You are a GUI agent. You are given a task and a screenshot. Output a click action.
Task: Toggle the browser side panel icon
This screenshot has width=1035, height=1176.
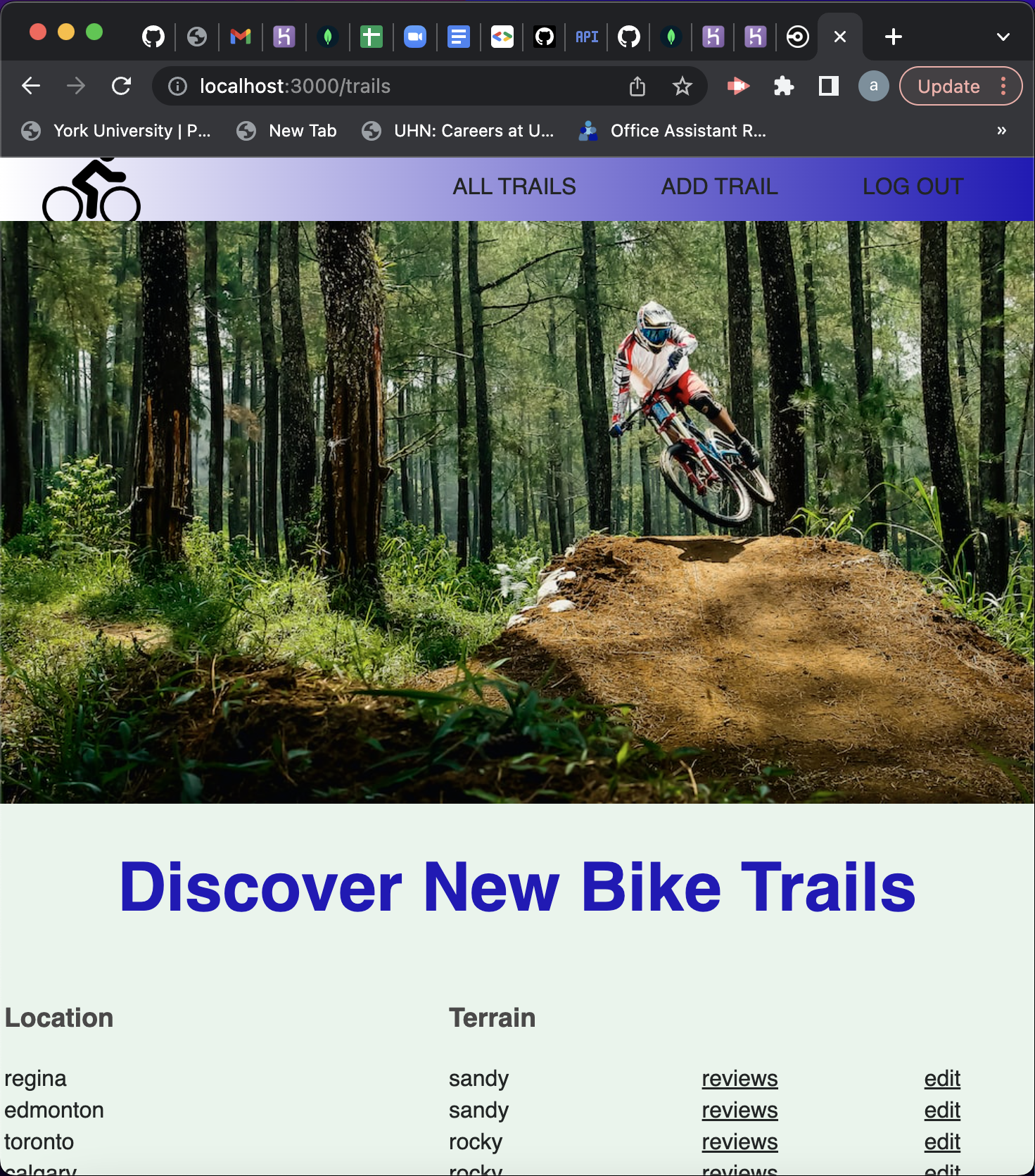(x=829, y=86)
